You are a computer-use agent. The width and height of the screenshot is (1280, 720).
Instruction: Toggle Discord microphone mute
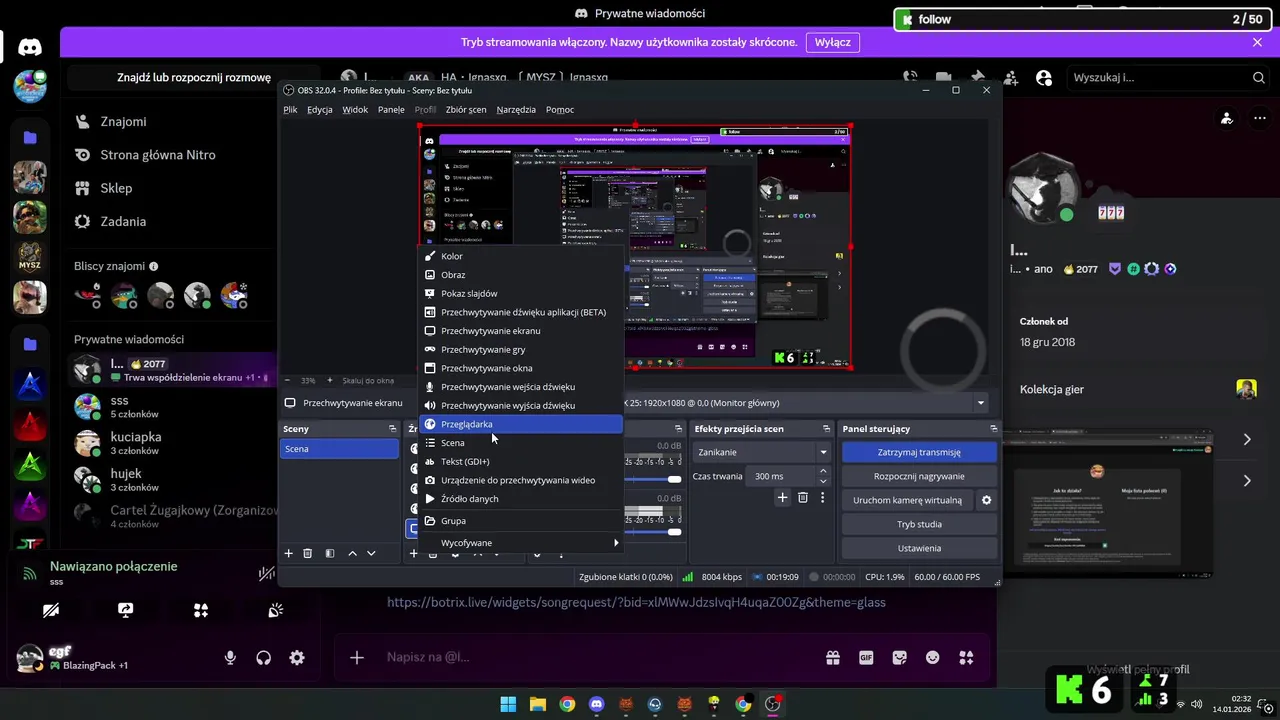click(230, 657)
